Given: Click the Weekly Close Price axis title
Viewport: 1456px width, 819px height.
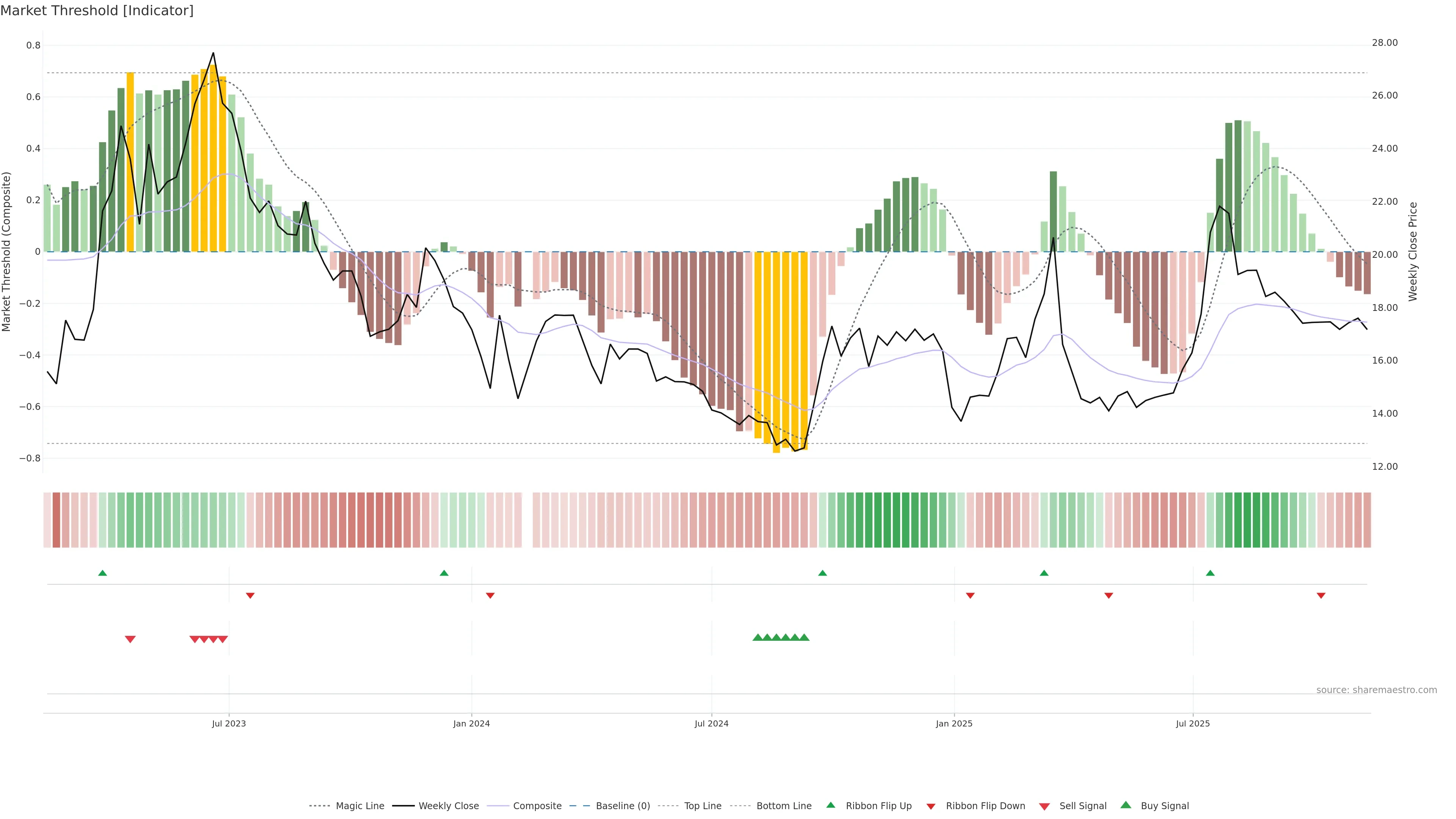Looking at the screenshot, I should [1412, 251].
